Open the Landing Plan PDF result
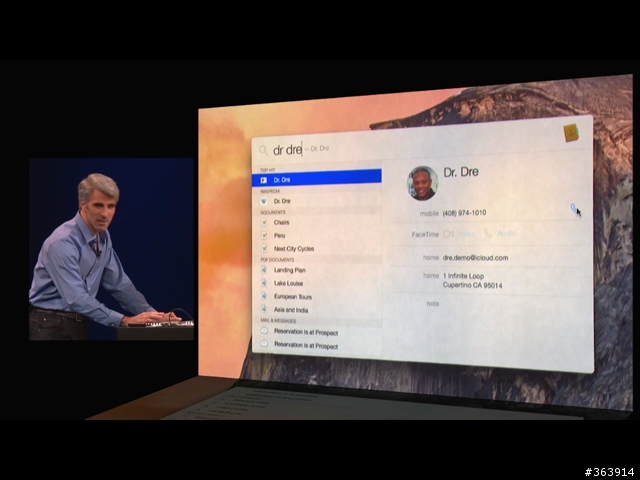Viewport: 640px width, 480px height. pyautogui.click(x=317, y=270)
